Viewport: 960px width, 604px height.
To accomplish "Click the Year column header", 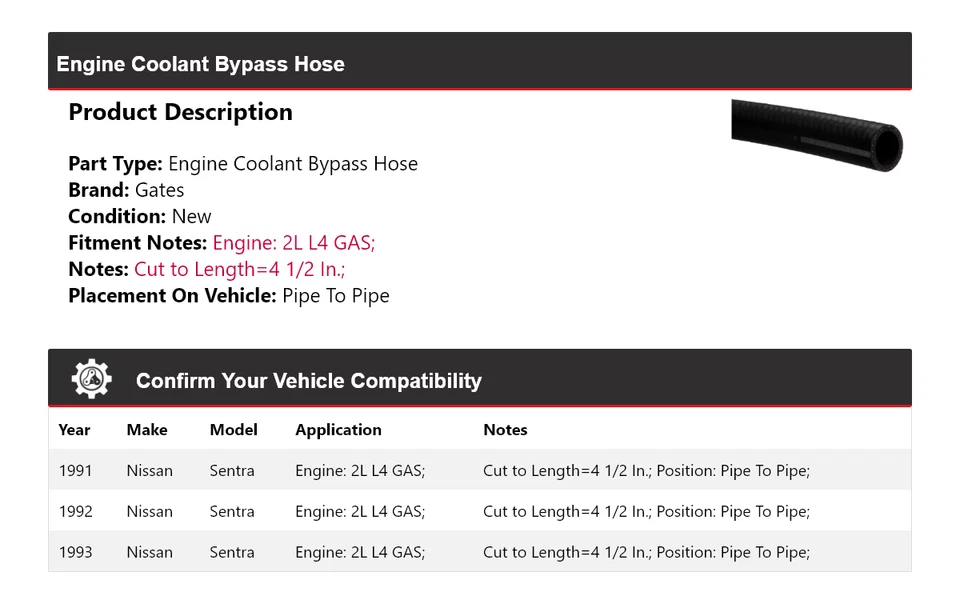I will (74, 430).
